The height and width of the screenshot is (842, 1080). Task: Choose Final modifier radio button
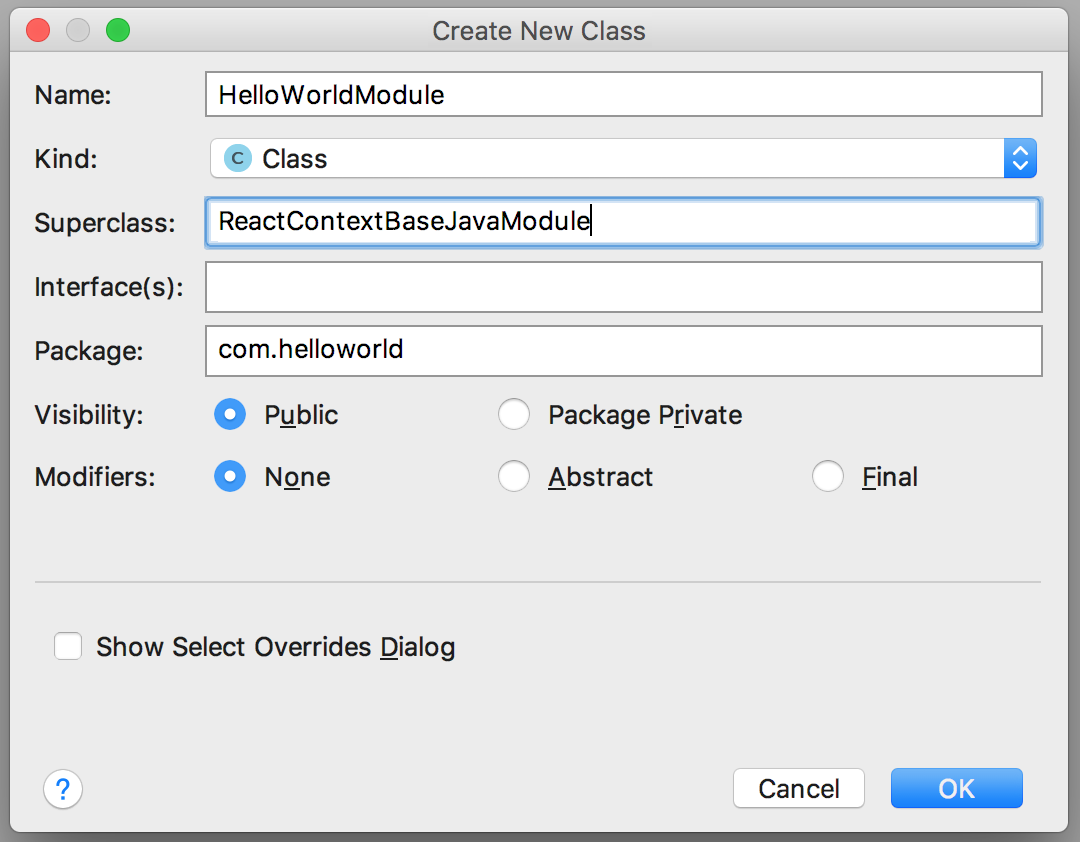(828, 477)
